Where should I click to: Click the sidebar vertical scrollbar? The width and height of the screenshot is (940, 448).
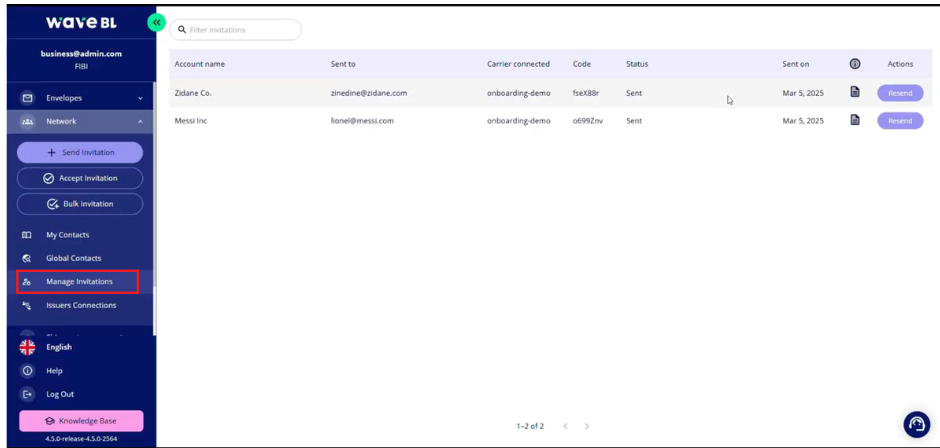[154, 209]
